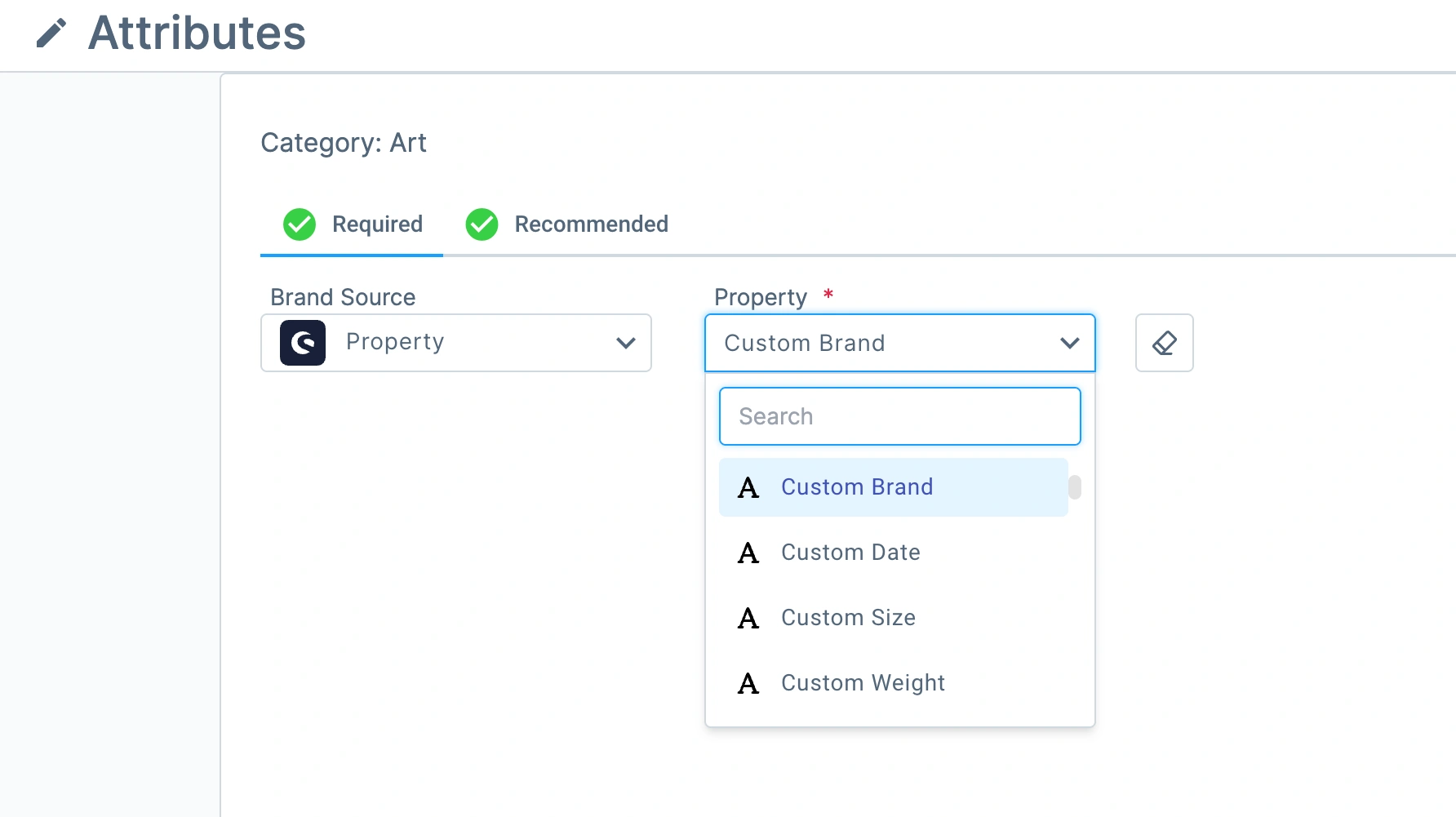Viewport: 1456px width, 817px height.
Task: Click the text-type icon beside Custom Size
Action: (x=748, y=619)
